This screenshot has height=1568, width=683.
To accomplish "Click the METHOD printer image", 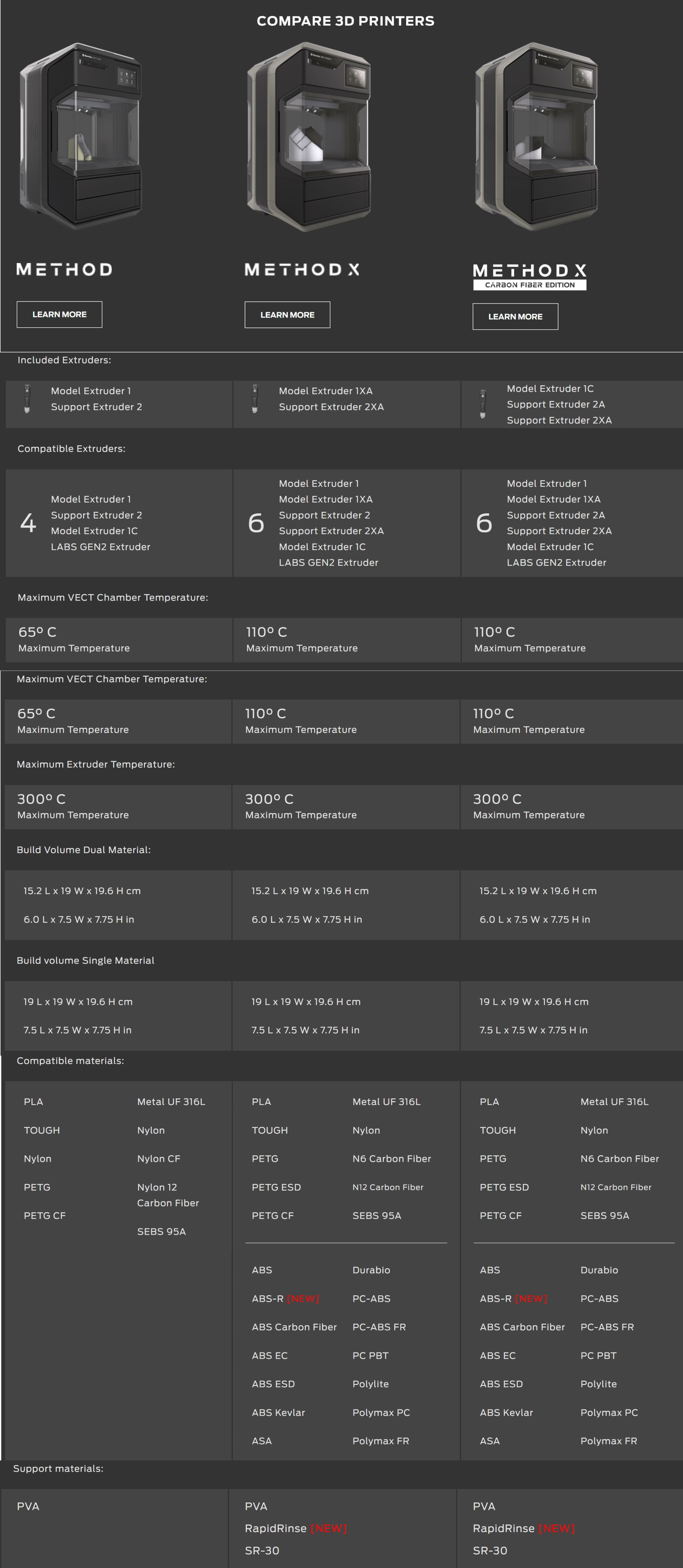I will [x=80, y=136].
